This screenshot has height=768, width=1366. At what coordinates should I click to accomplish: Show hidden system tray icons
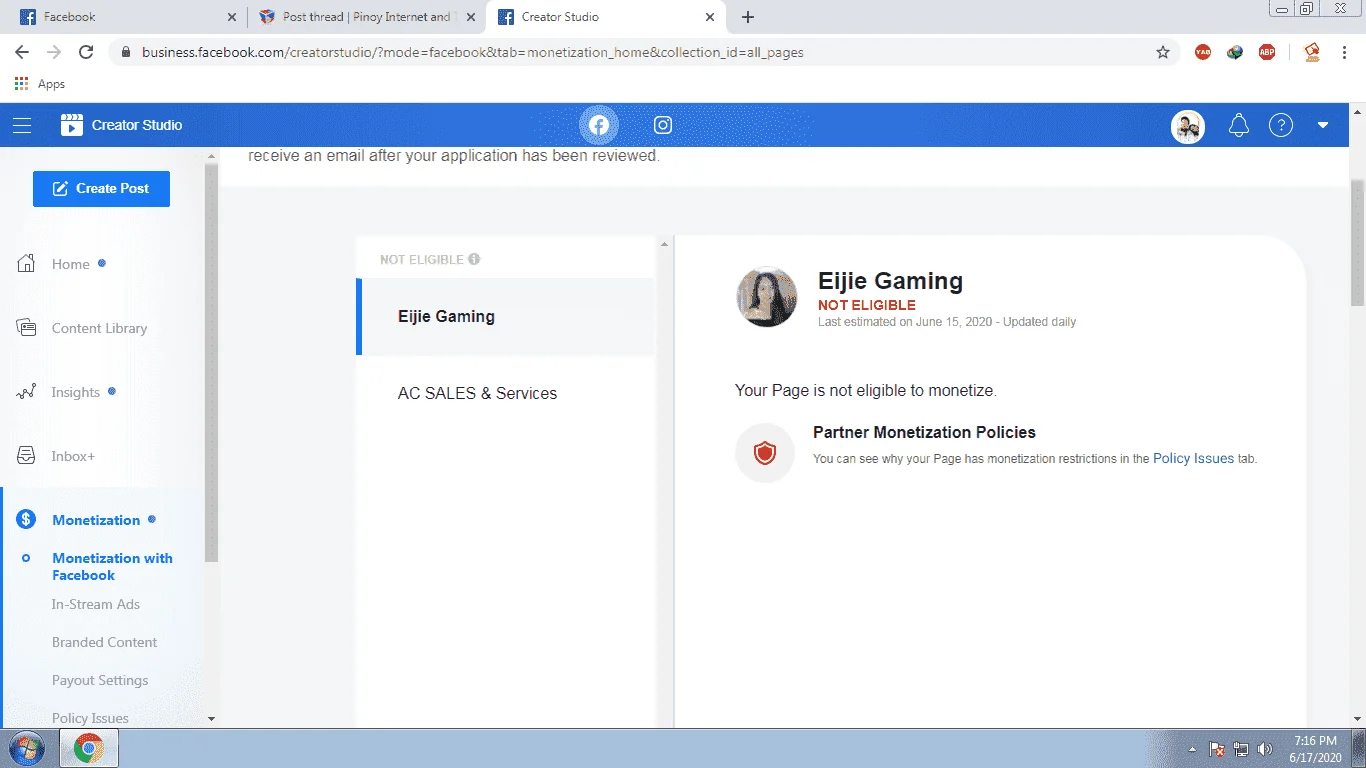tap(1192, 749)
